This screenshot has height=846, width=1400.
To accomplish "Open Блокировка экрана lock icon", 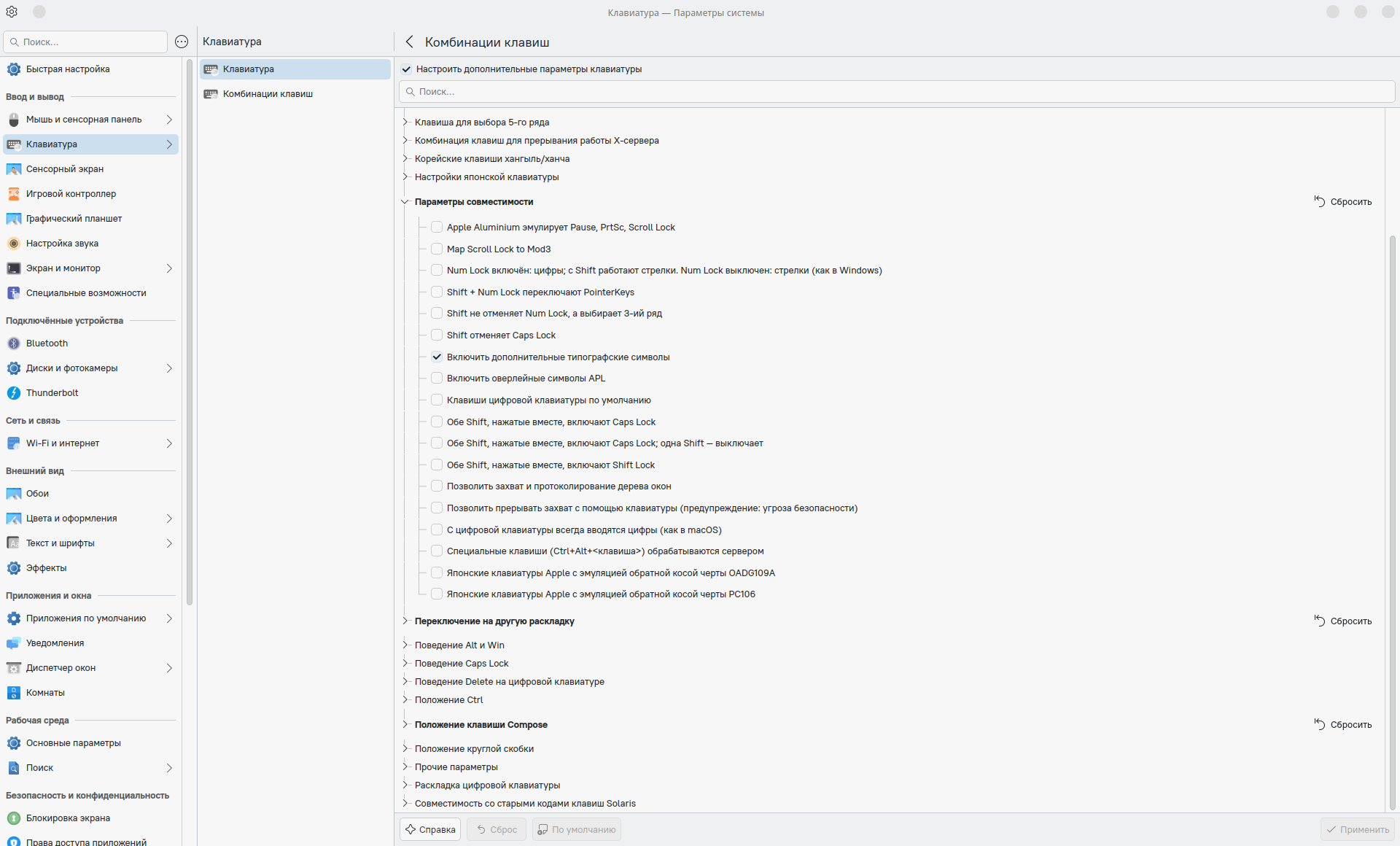I will (x=14, y=818).
